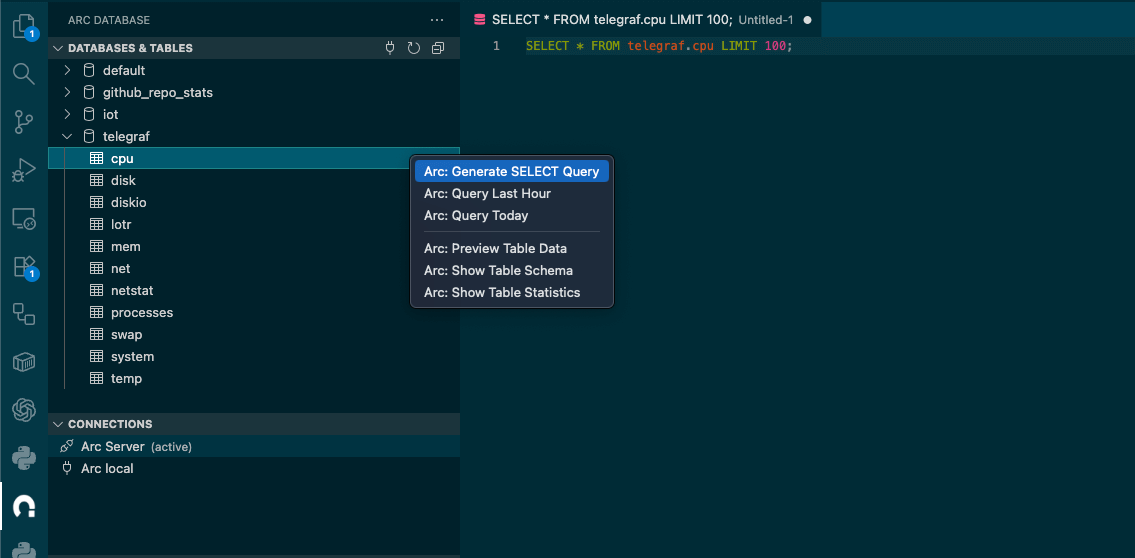Open the Search view icon
Viewport: 1135px width, 558px height.
[24, 73]
